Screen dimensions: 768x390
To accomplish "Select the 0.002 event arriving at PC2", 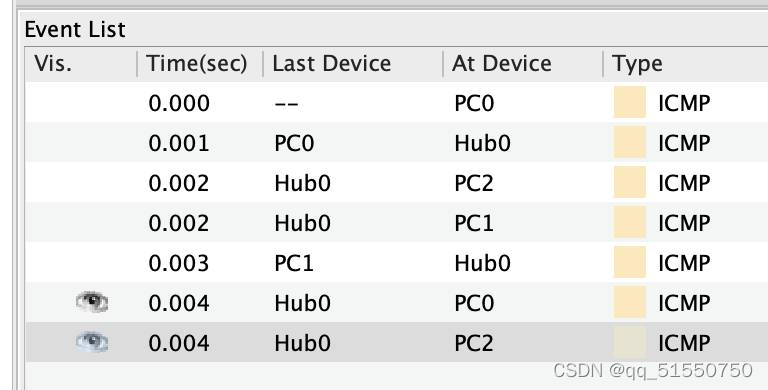I will pos(397,182).
